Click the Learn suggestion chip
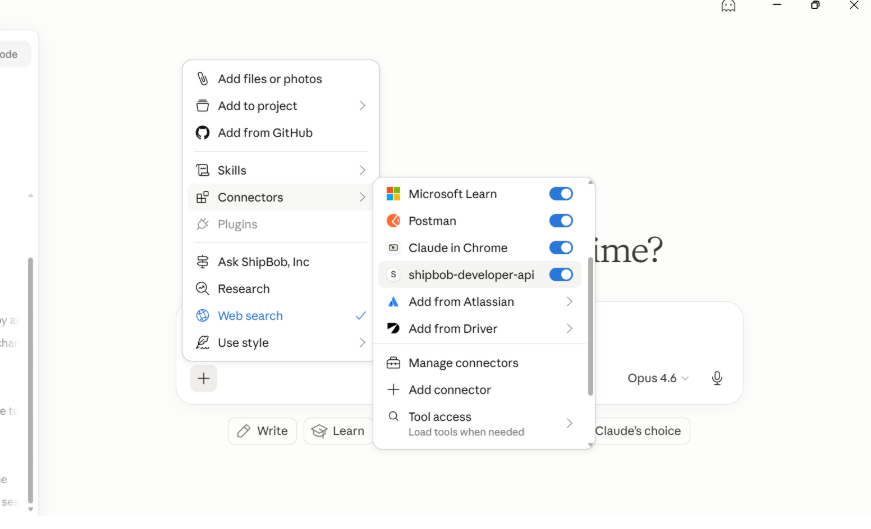 [338, 431]
